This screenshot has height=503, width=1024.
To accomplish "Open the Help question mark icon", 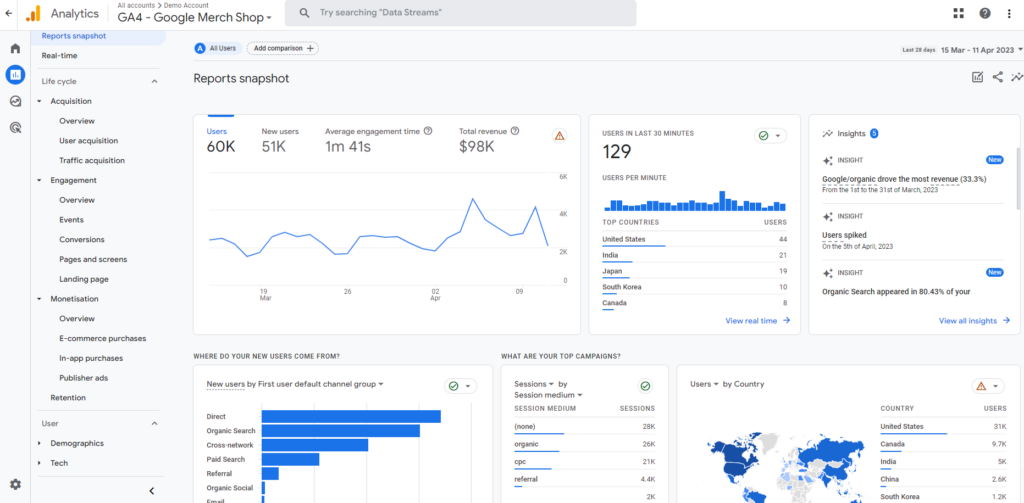I will [x=985, y=14].
